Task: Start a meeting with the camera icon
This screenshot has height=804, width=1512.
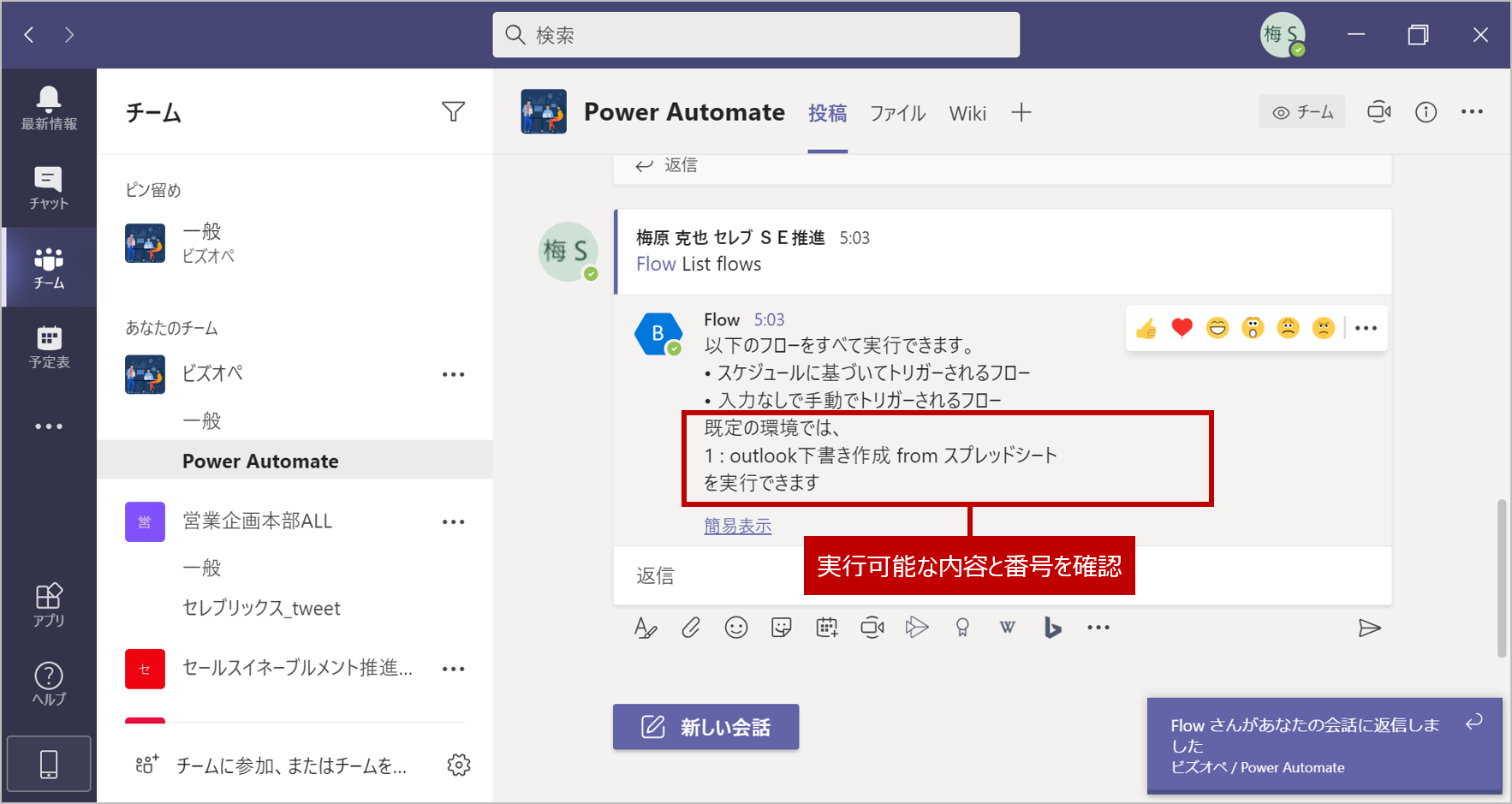Action: (1379, 111)
